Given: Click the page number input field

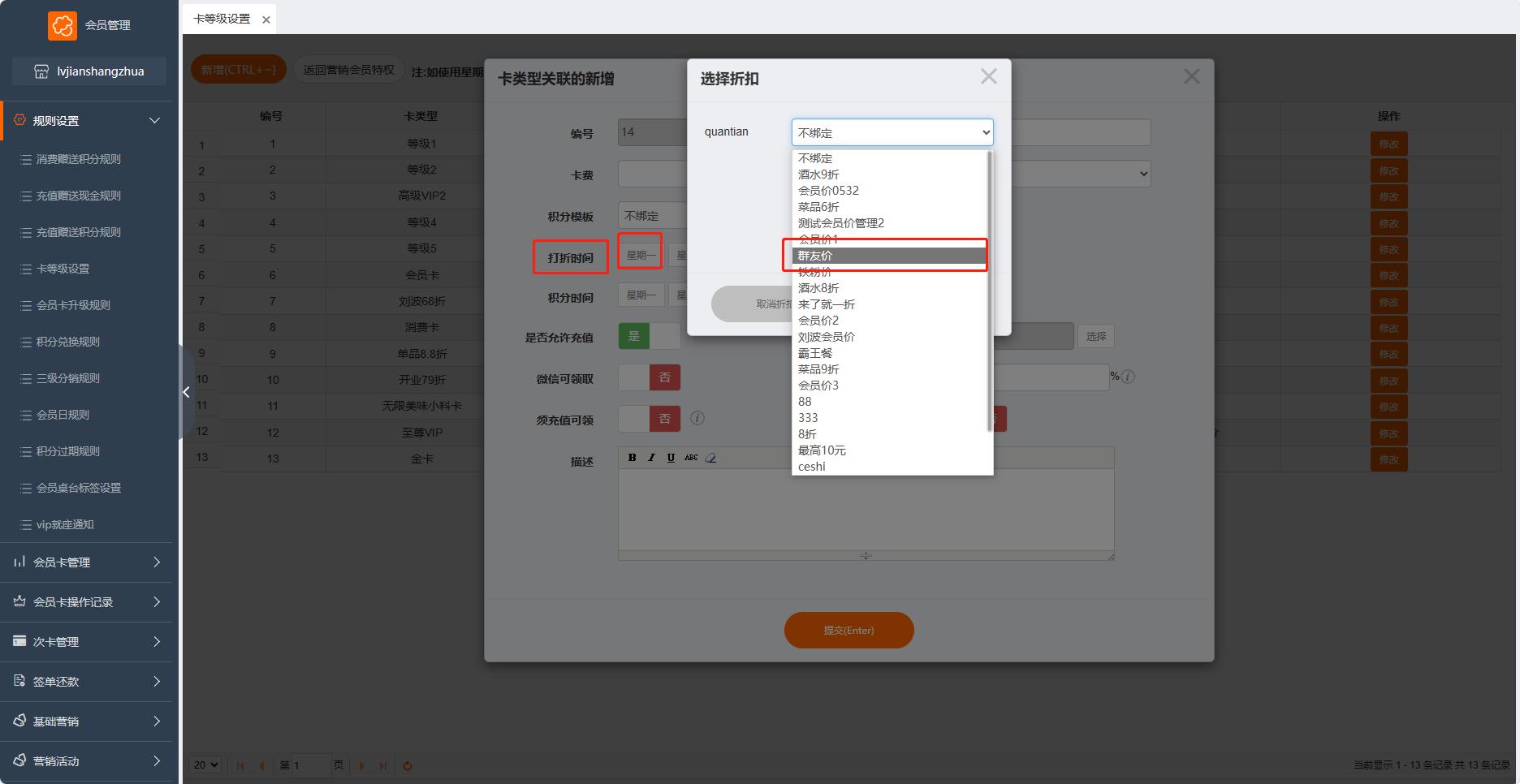Looking at the screenshot, I should click(x=311, y=765).
